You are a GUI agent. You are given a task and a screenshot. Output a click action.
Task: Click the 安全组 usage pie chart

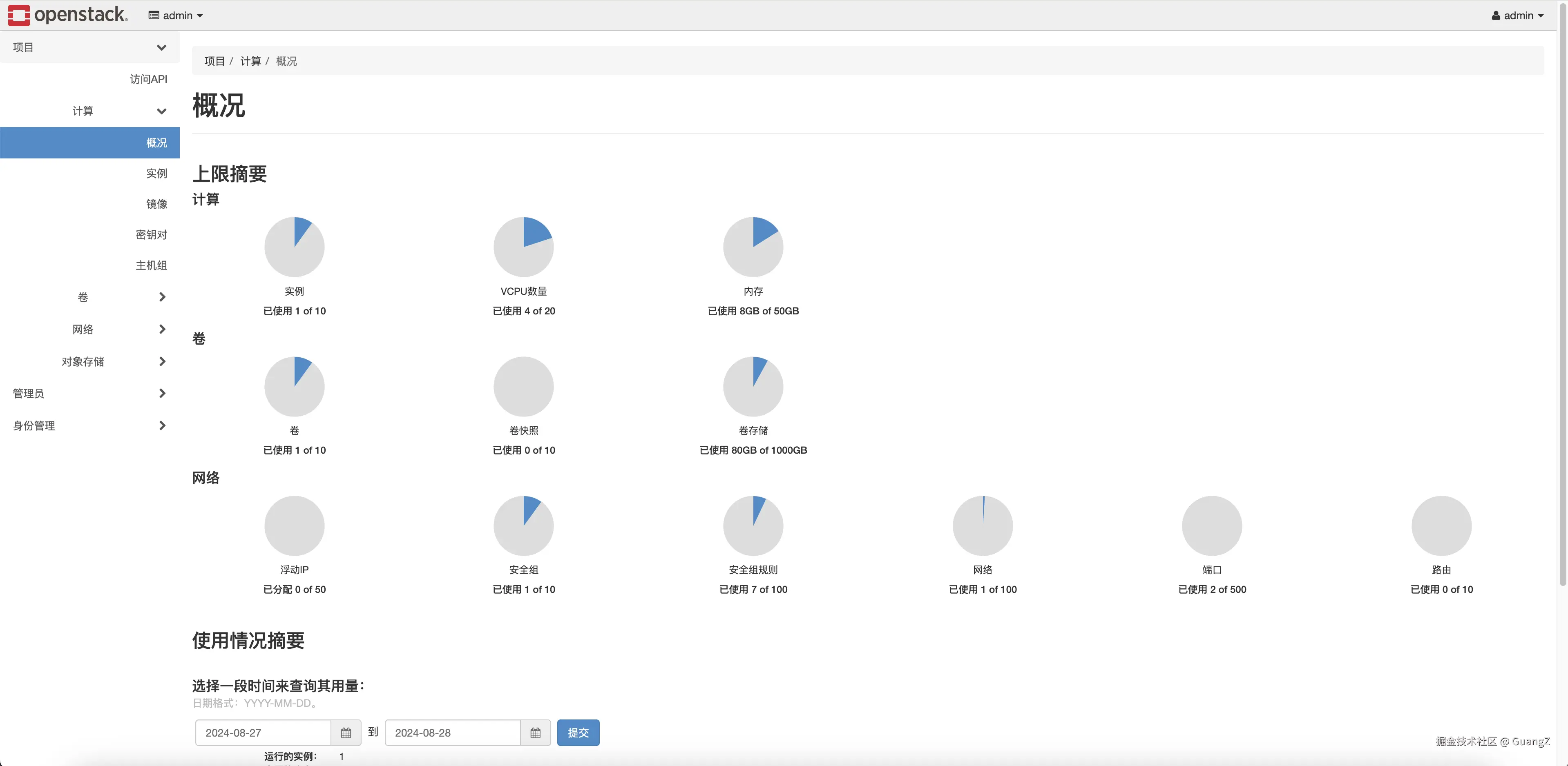pos(523,525)
